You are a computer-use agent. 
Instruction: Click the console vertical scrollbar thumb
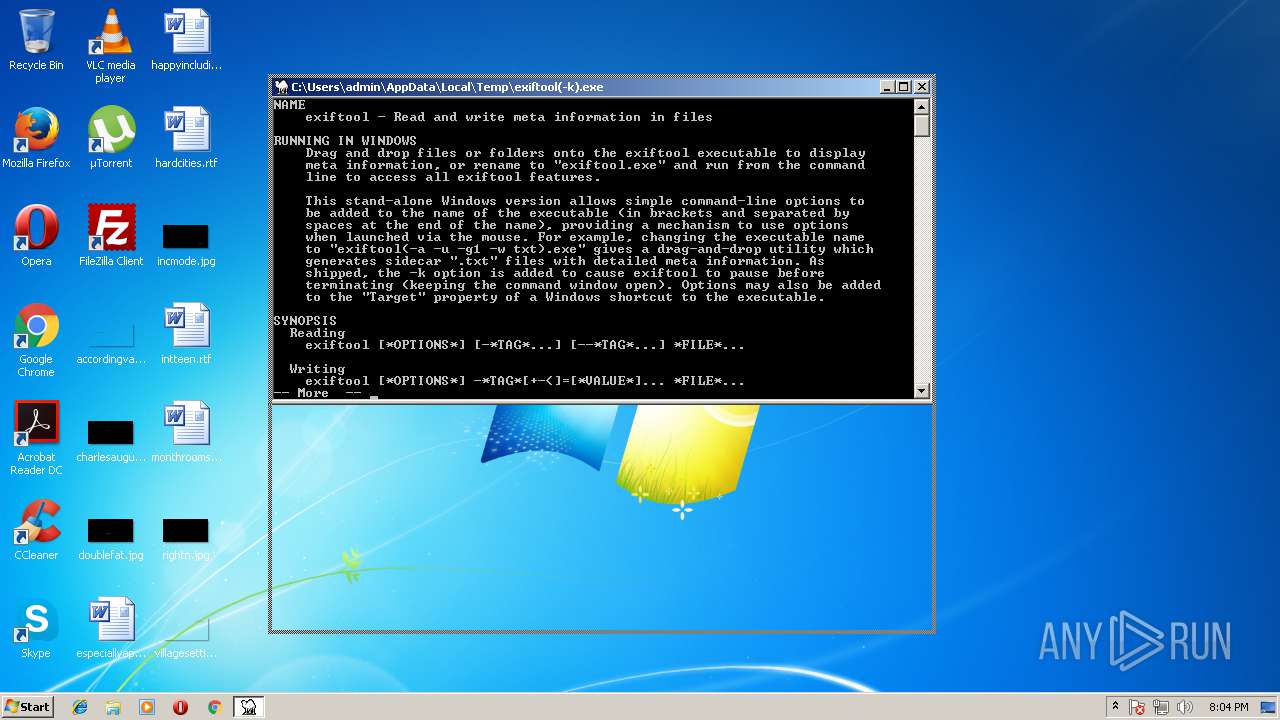pos(922,126)
